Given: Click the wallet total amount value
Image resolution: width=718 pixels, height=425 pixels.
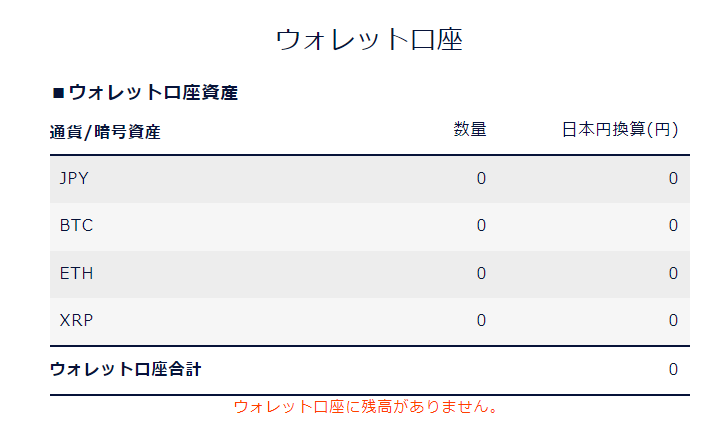Looking at the screenshot, I should tap(673, 369).
